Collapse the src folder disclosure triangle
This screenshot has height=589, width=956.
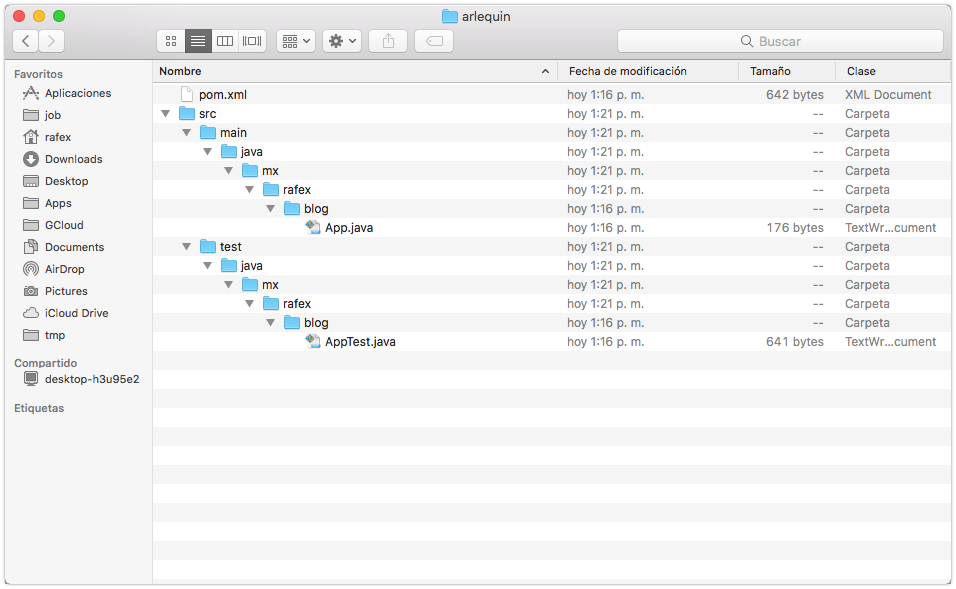[x=165, y=114]
